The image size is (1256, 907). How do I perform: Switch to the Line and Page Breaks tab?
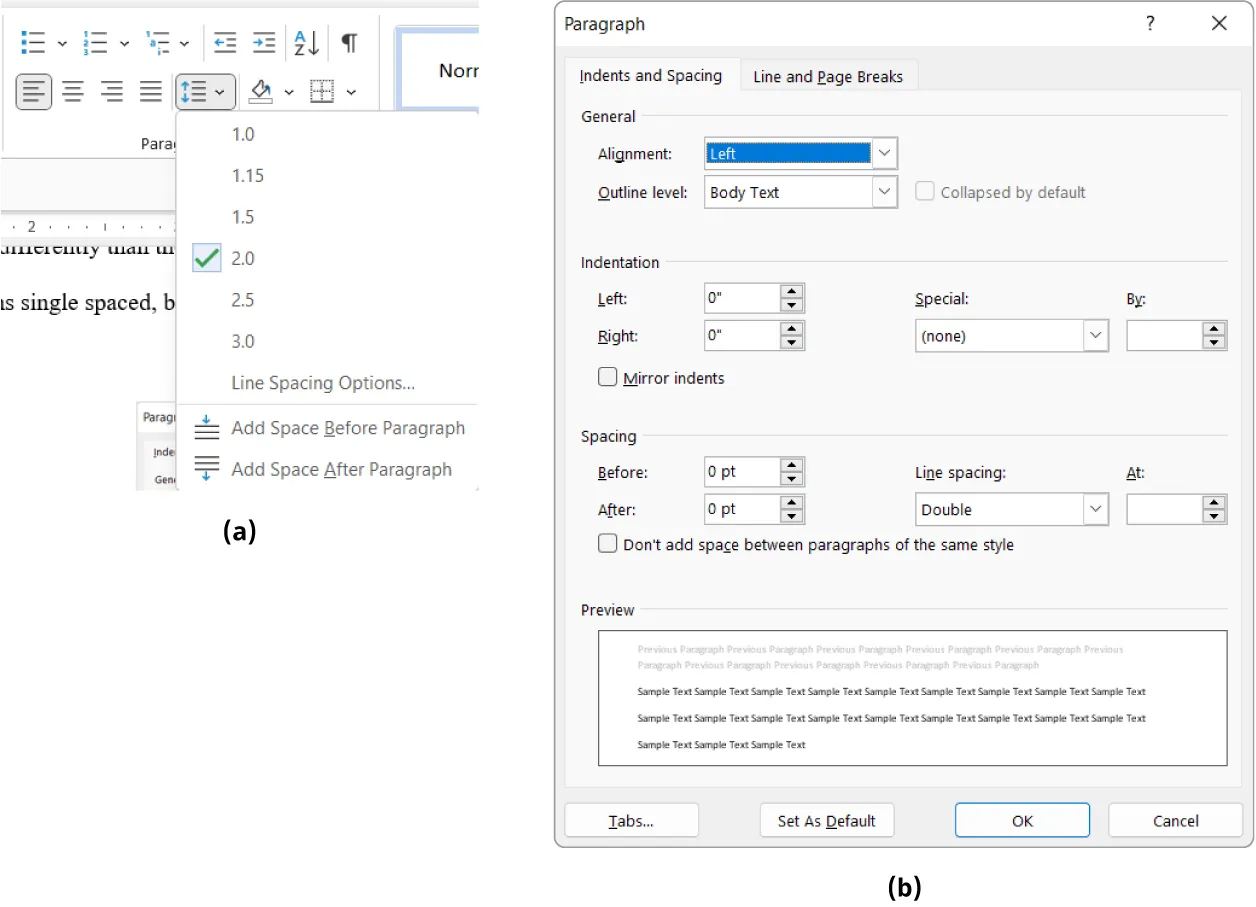tap(828, 75)
